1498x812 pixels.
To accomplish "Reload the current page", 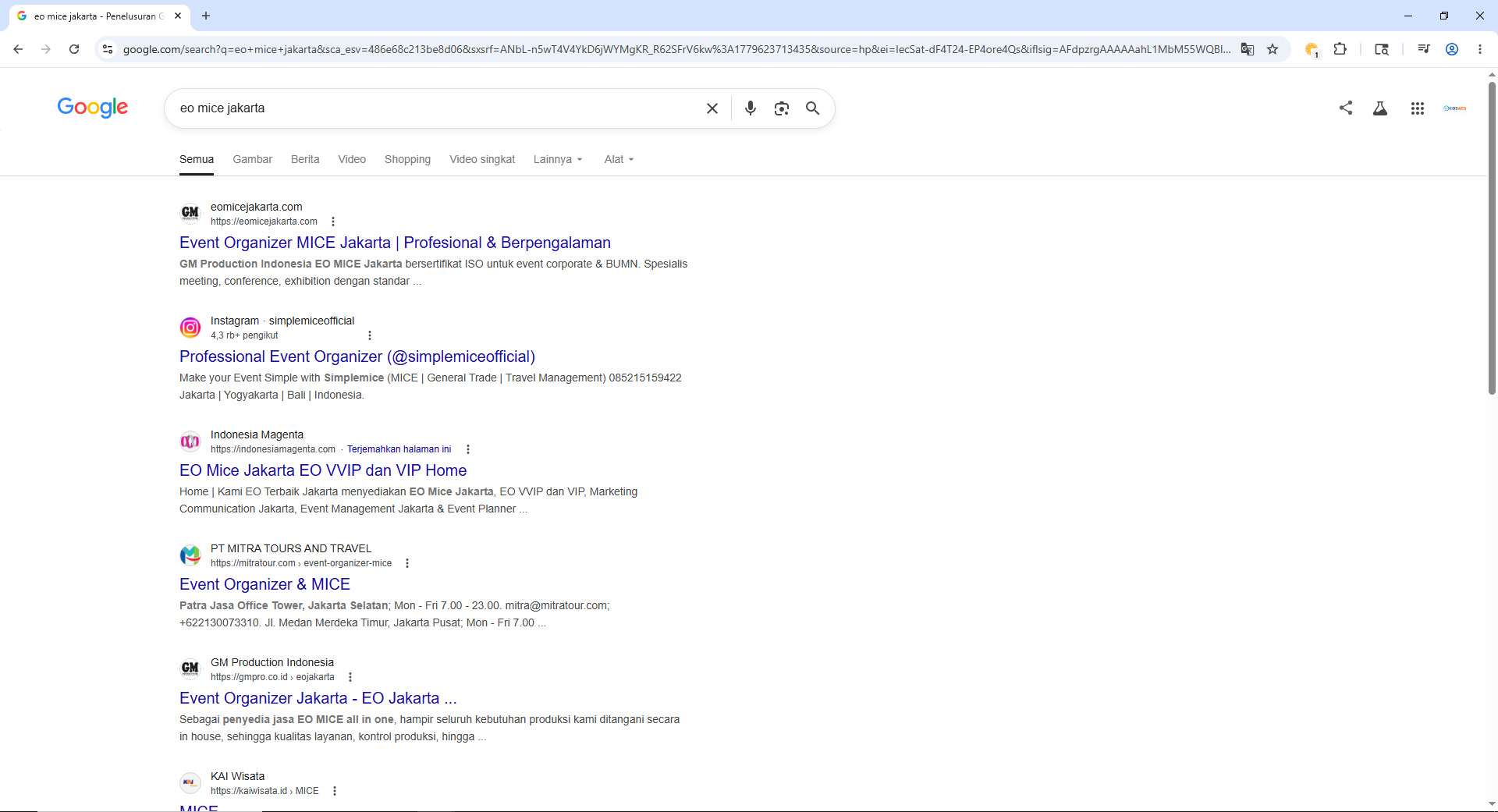I will [x=74, y=49].
